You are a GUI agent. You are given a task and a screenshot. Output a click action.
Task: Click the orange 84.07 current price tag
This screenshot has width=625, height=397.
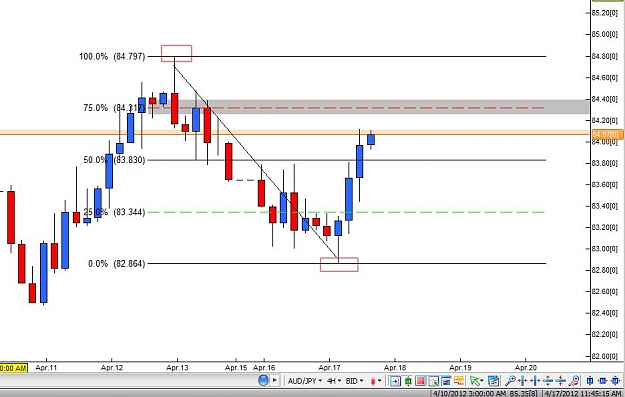(606, 135)
